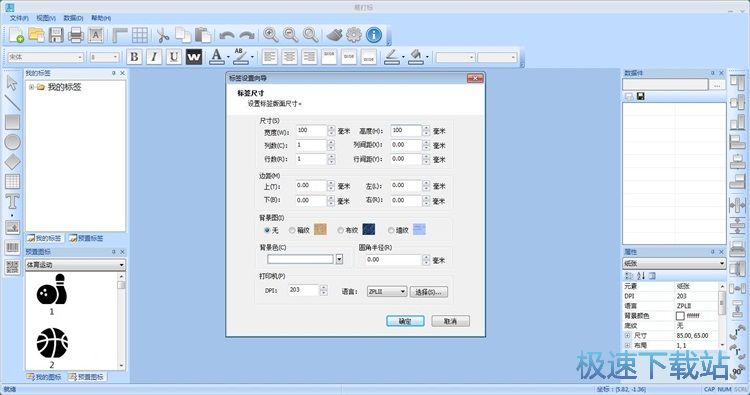Toggle bold formatting (B)

pyautogui.click(x=134, y=57)
